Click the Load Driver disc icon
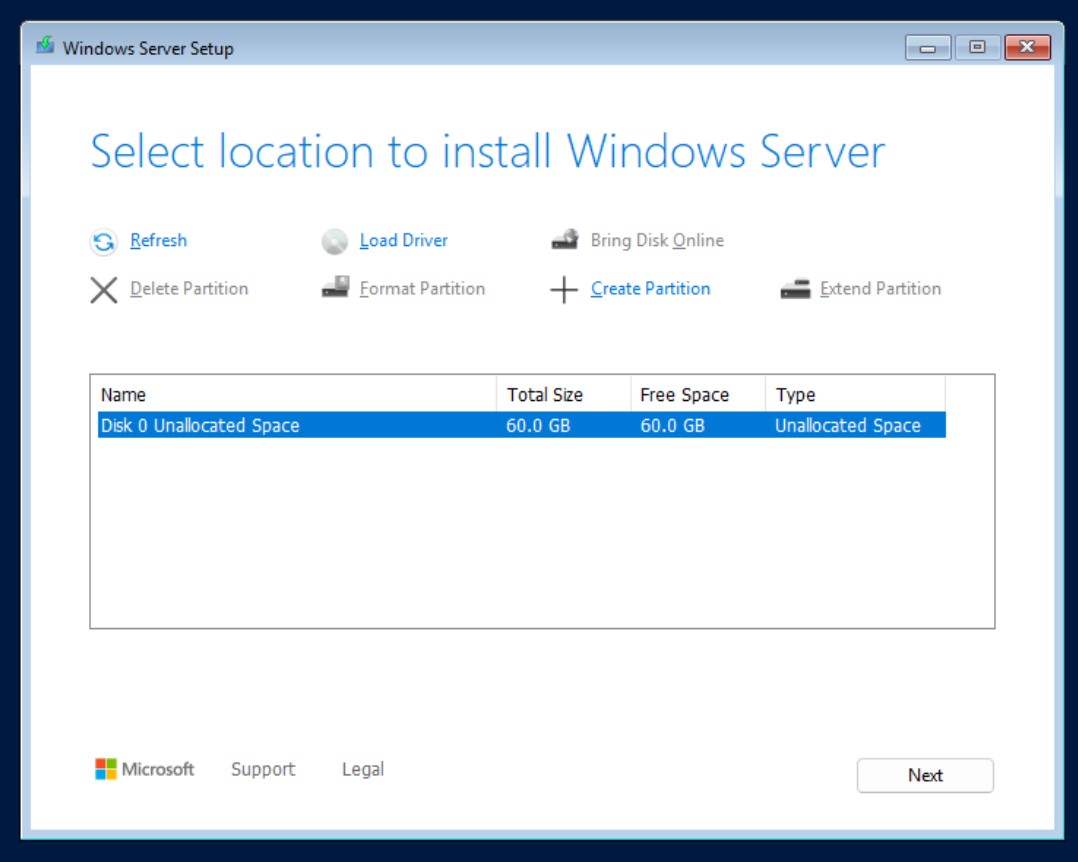Viewport: 1078px width, 862px height. tap(334, 242)
